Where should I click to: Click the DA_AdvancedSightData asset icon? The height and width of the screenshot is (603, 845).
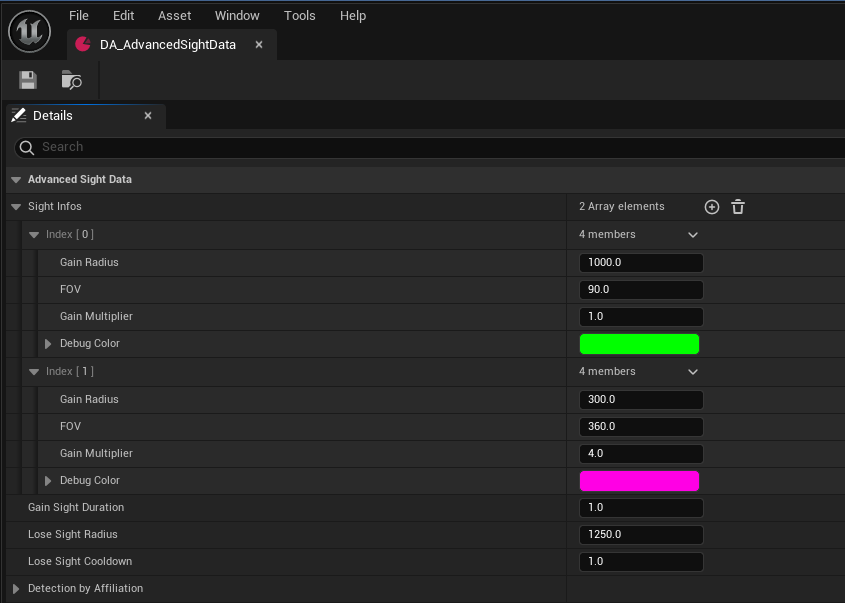[83, 44]
